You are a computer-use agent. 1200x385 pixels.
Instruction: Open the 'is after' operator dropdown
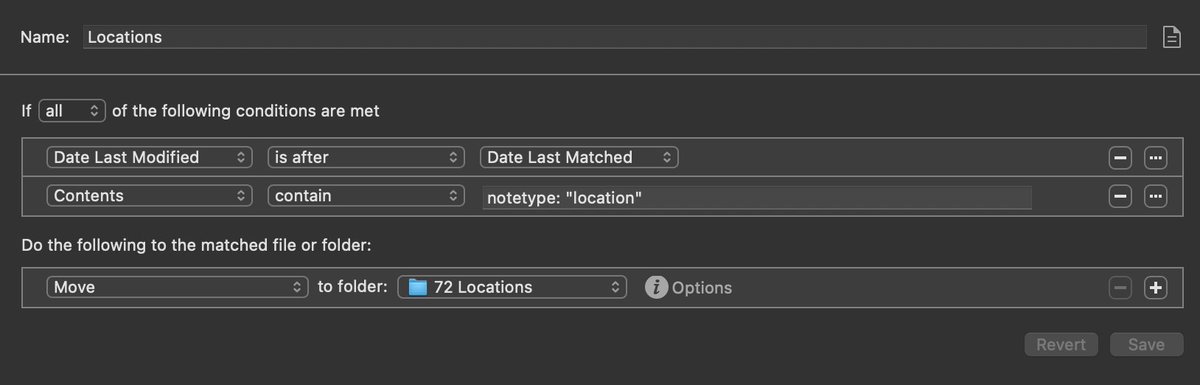click(366, 157)
